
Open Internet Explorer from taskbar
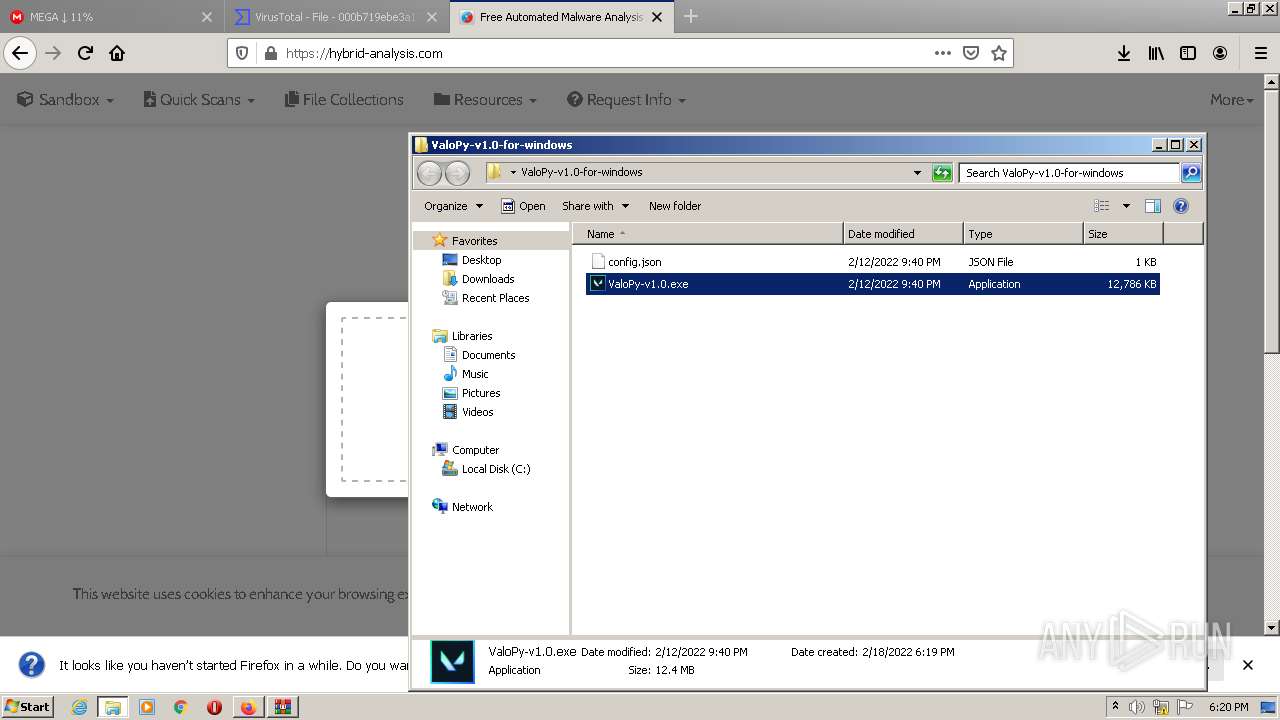79,707
